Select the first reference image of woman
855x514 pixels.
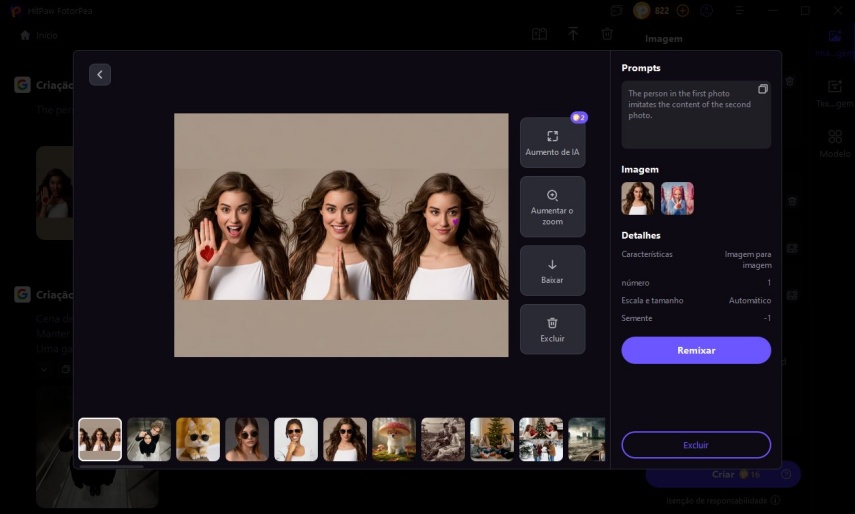coord(637,198)
